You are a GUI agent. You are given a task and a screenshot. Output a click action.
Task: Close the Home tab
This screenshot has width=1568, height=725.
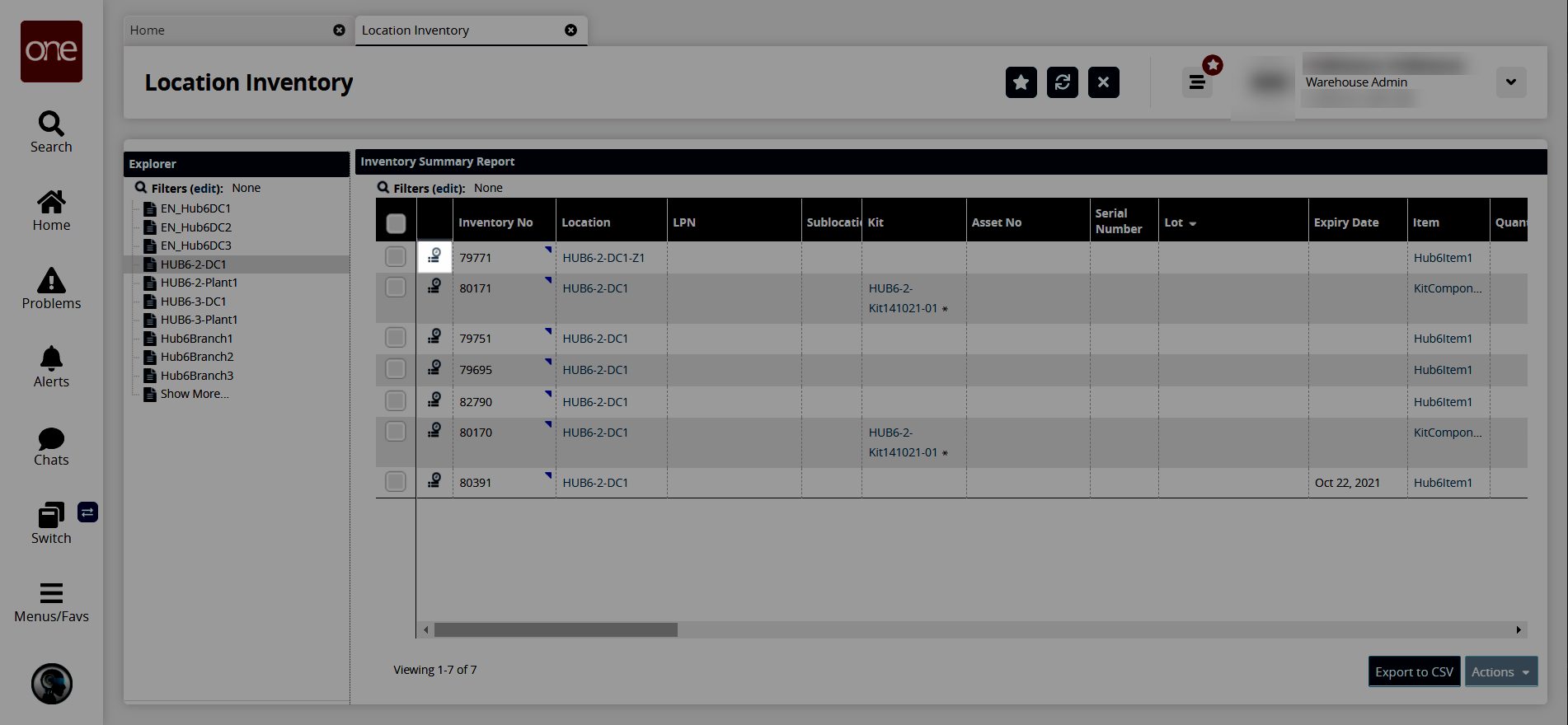point(339,30)
